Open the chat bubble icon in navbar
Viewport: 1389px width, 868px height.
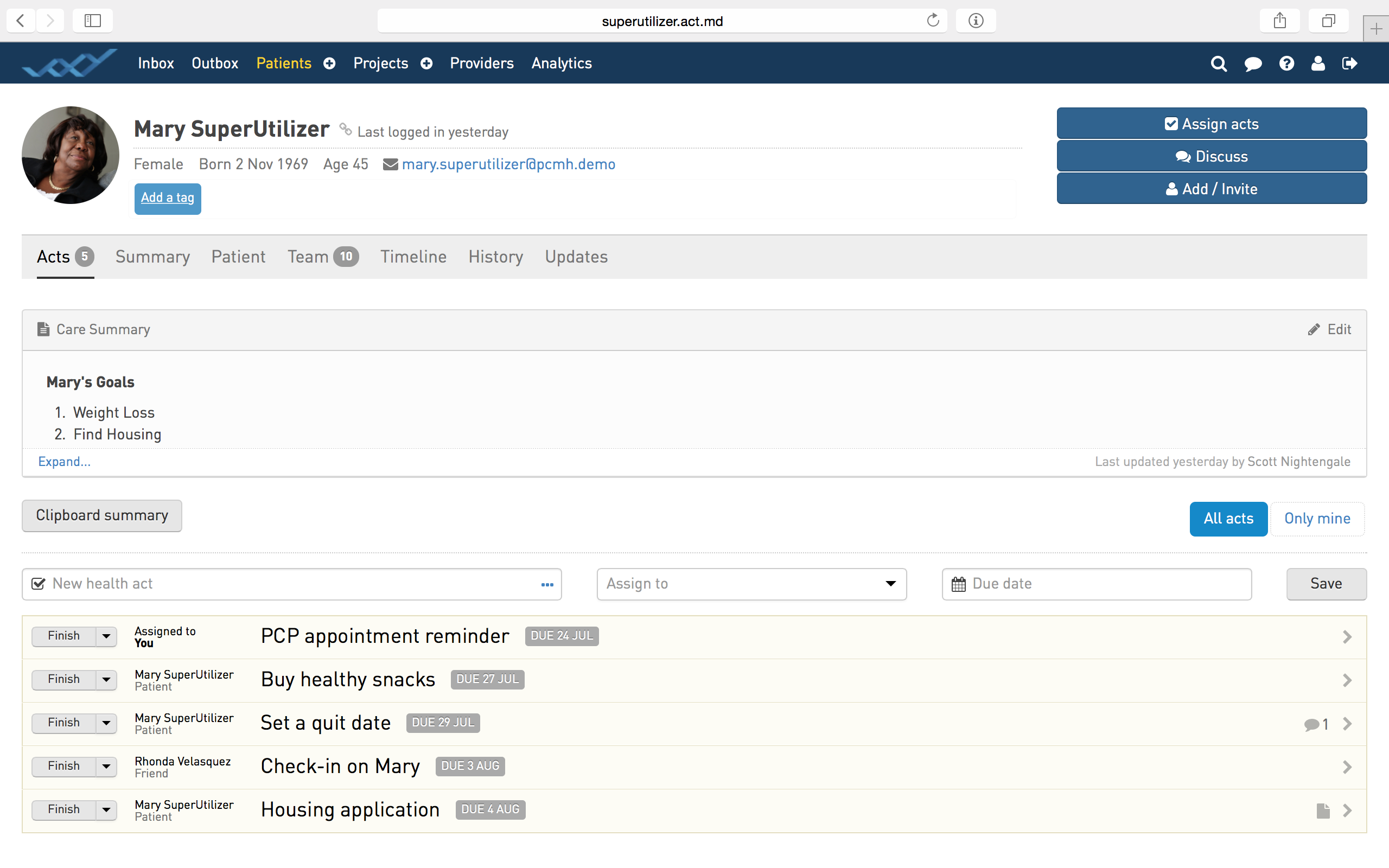1252,63
